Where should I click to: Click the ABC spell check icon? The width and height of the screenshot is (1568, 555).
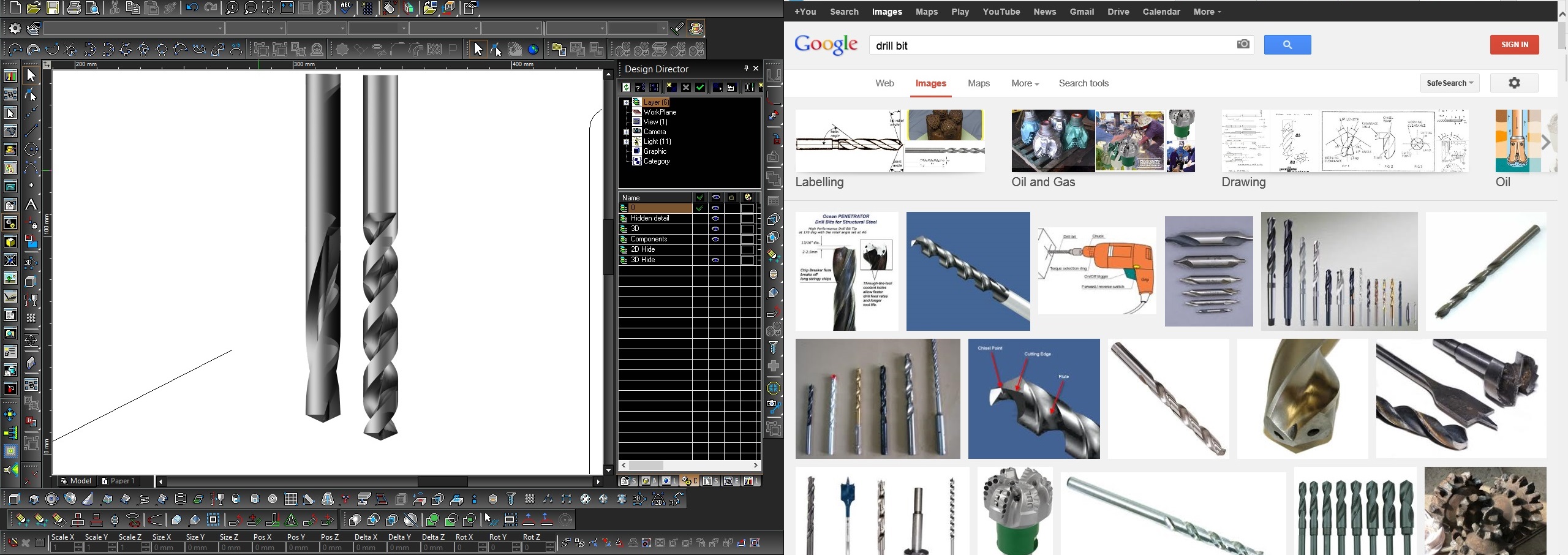coord(346,8)
